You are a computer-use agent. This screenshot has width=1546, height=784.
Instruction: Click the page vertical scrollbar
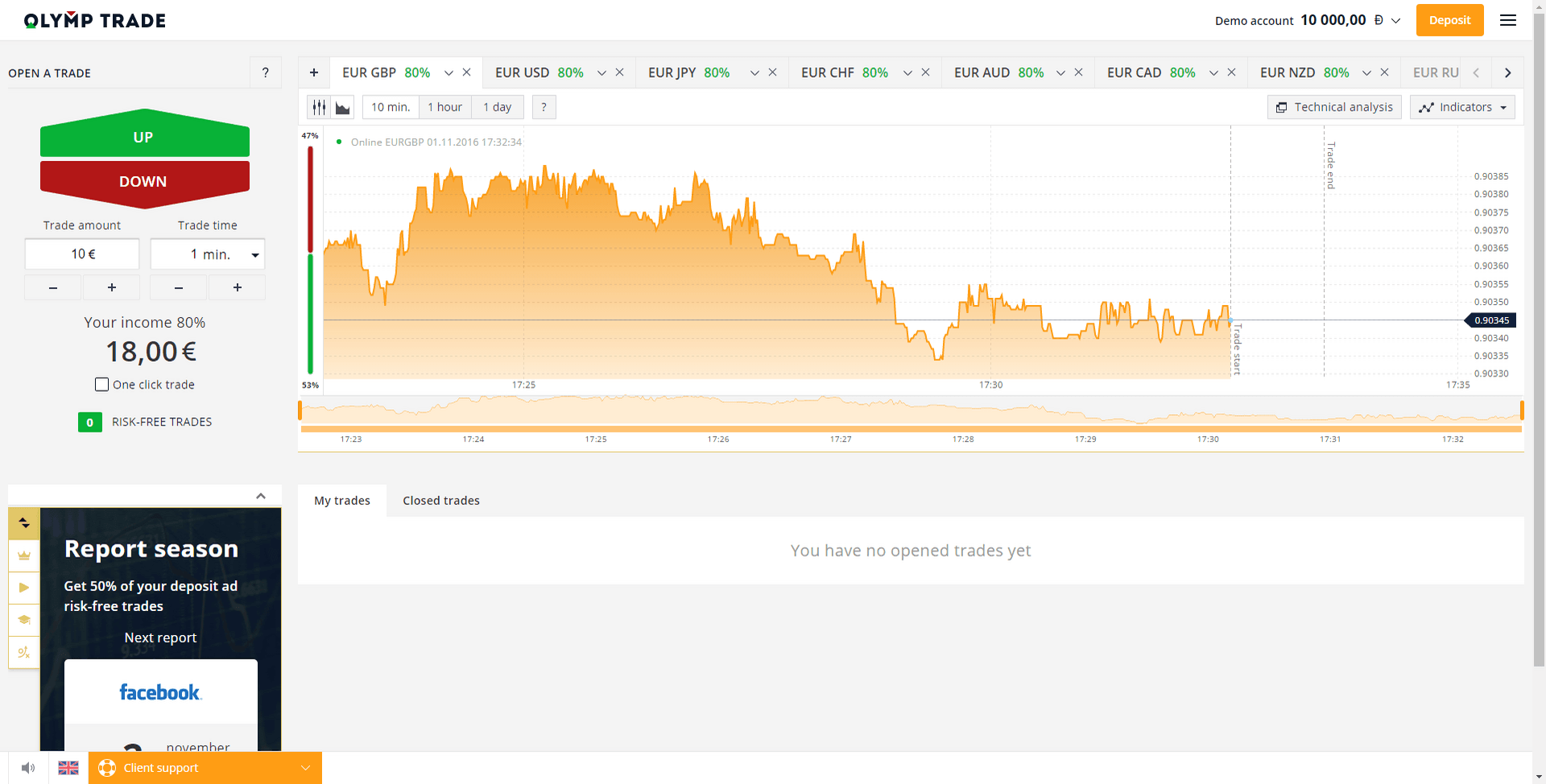click(x=1539, y=338)
